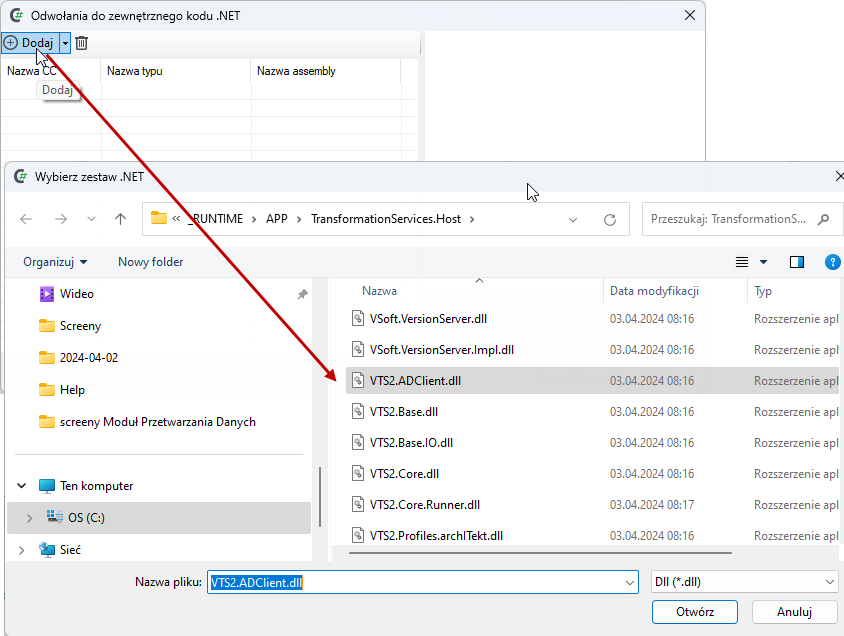The width and height of the screenshot is (844, 636).
Task: Open the Dodaj button dropdown arrow
Action: [65, 43]
